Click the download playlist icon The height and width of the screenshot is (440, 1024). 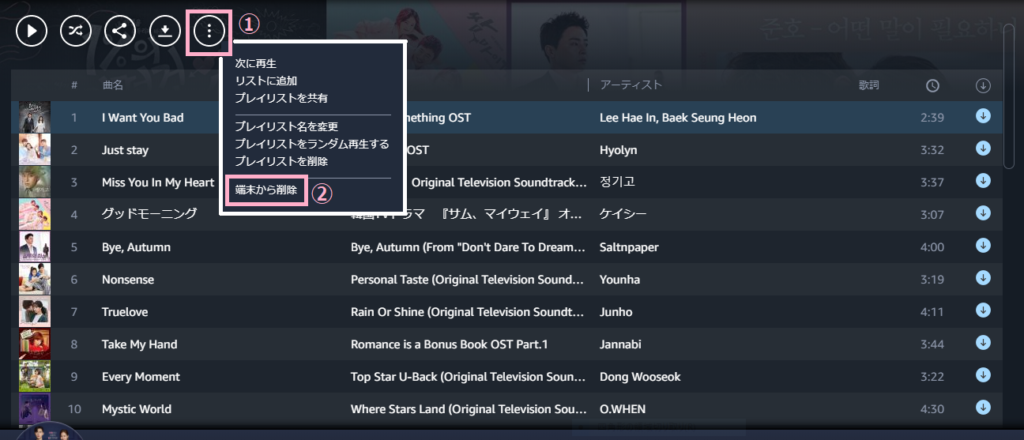[x=165, y=31]
